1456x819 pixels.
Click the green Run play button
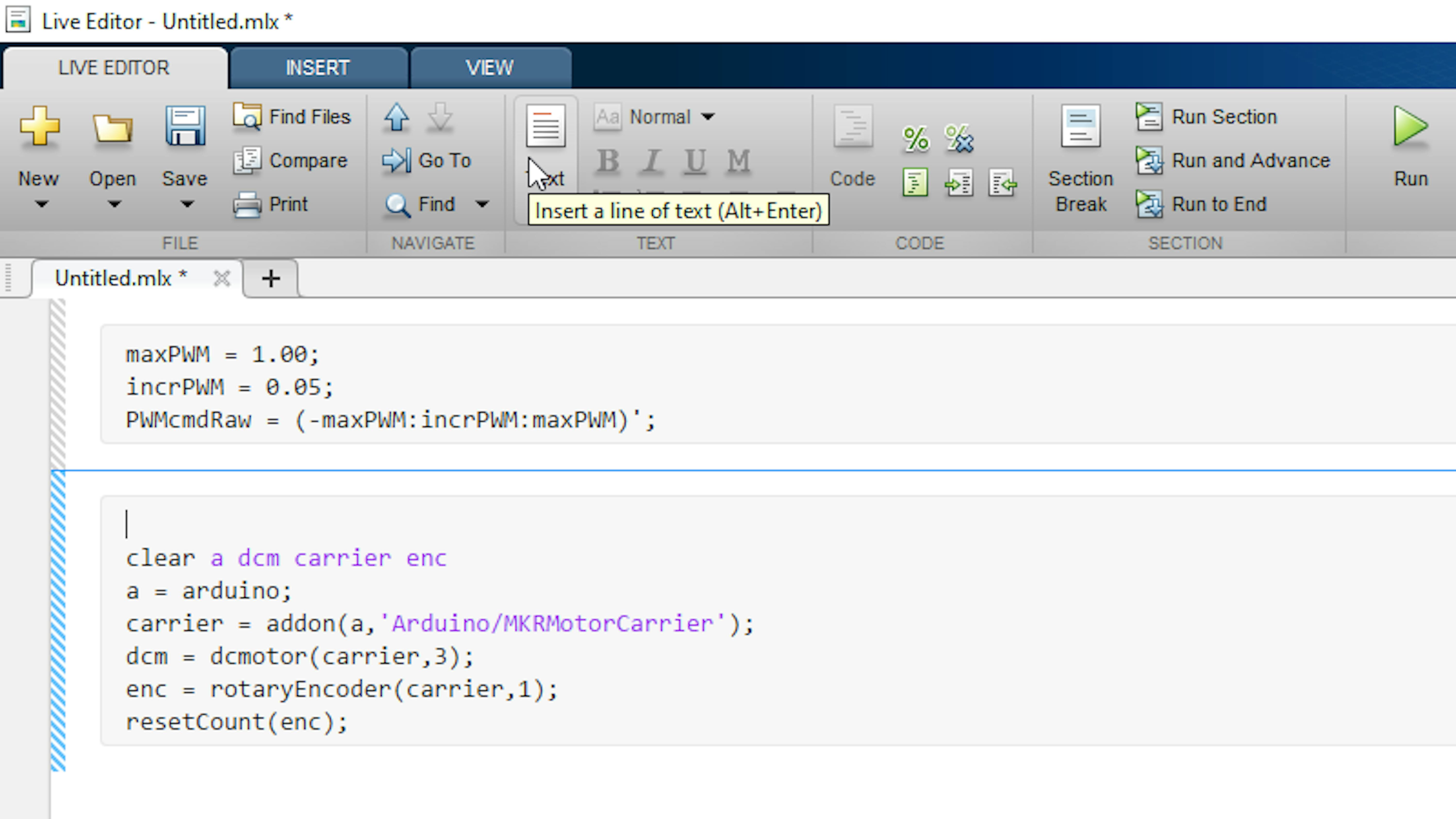coord(1411,127)
